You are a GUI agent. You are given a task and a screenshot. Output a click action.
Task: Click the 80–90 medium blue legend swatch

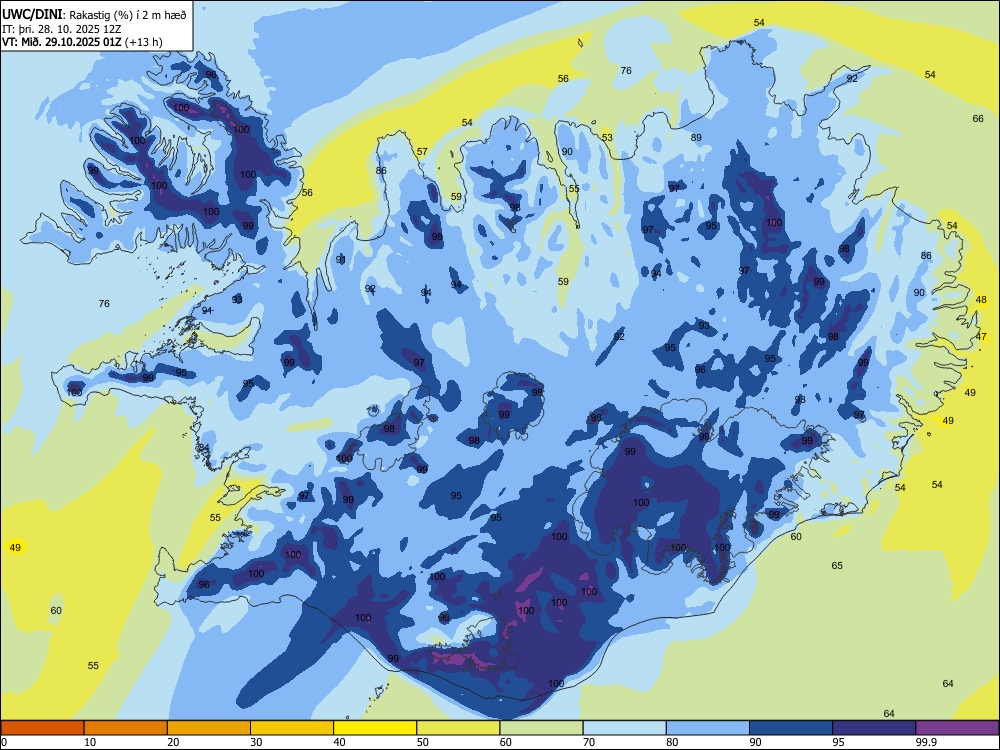pos(708,728)
